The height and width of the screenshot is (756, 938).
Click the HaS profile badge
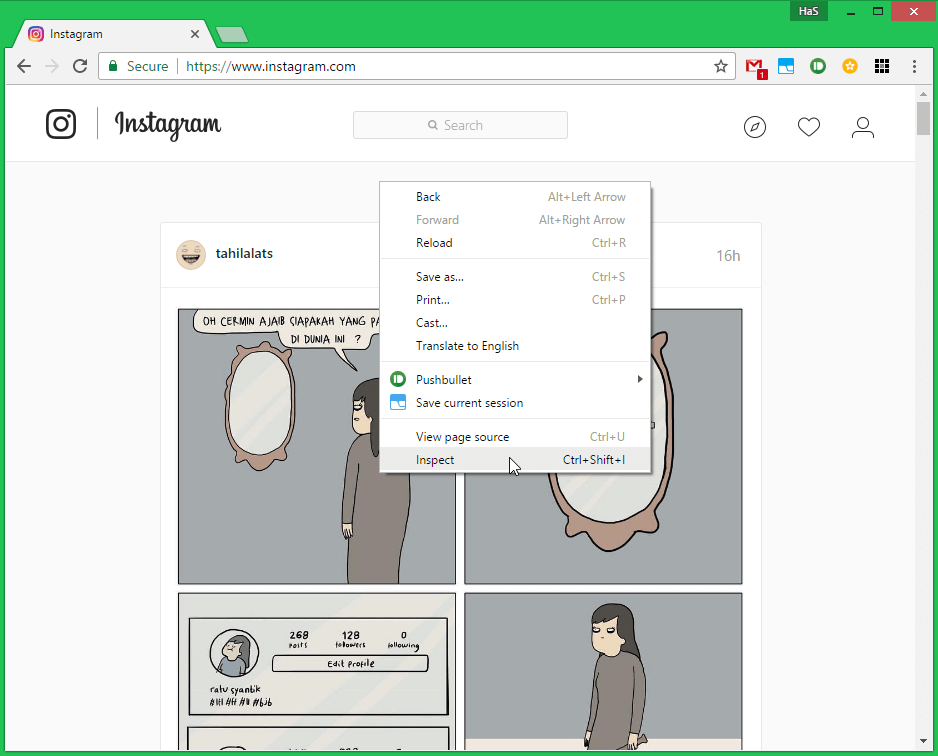(x=809, y=11)
